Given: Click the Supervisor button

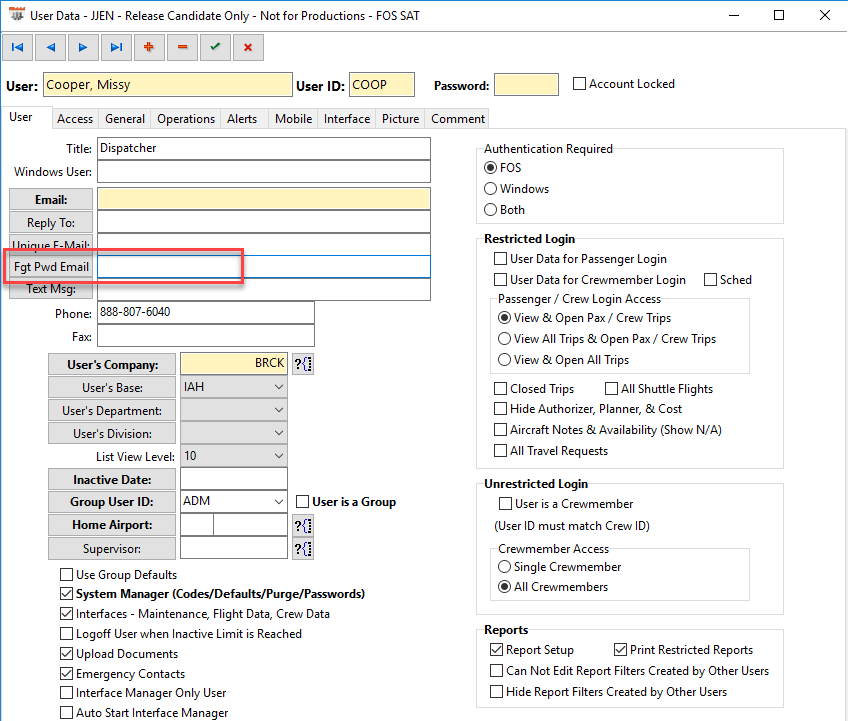Looking at the screenshot, I should click(x=112, y=548).
